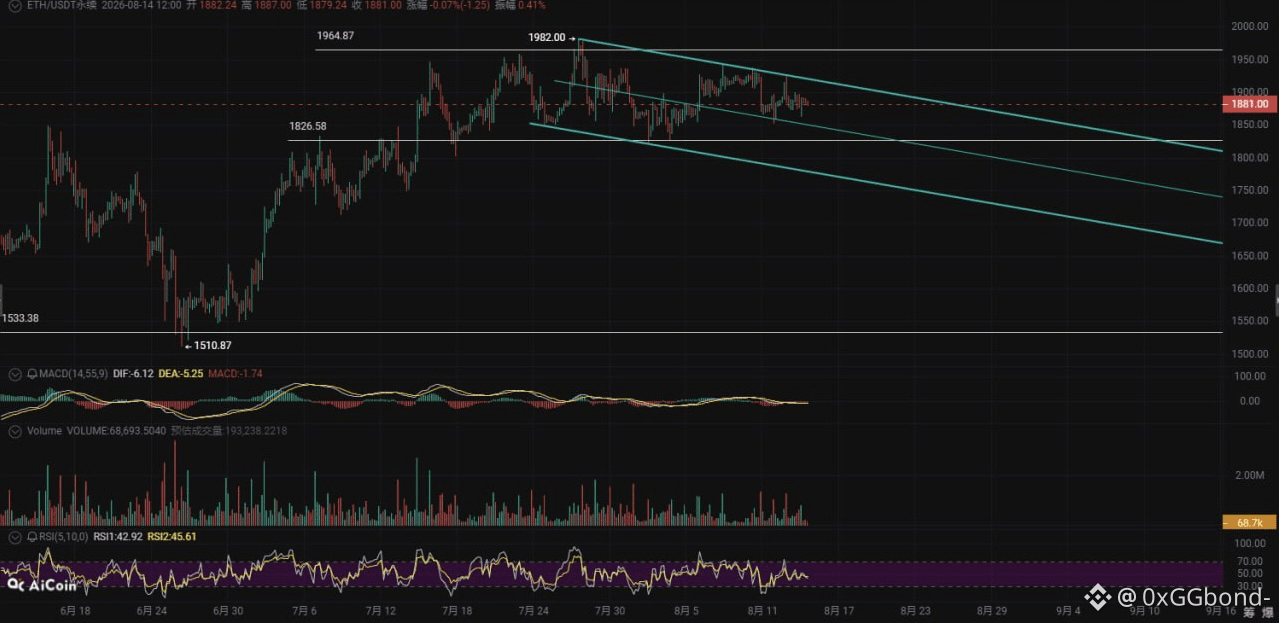This screenshot has width=1279, height=623.
Task: Collapse the Volume indicator pane chevron
Action: [15, 431]
